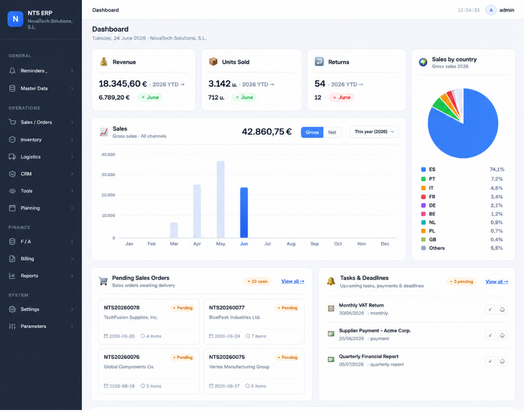Click the F / A finance icon
This screenshot has height=411, width=524.
point(12,242)
